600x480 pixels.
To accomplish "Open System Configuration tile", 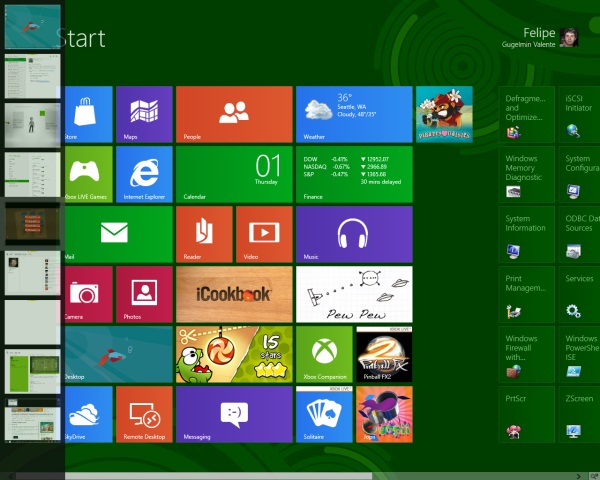I will point(579,174).
